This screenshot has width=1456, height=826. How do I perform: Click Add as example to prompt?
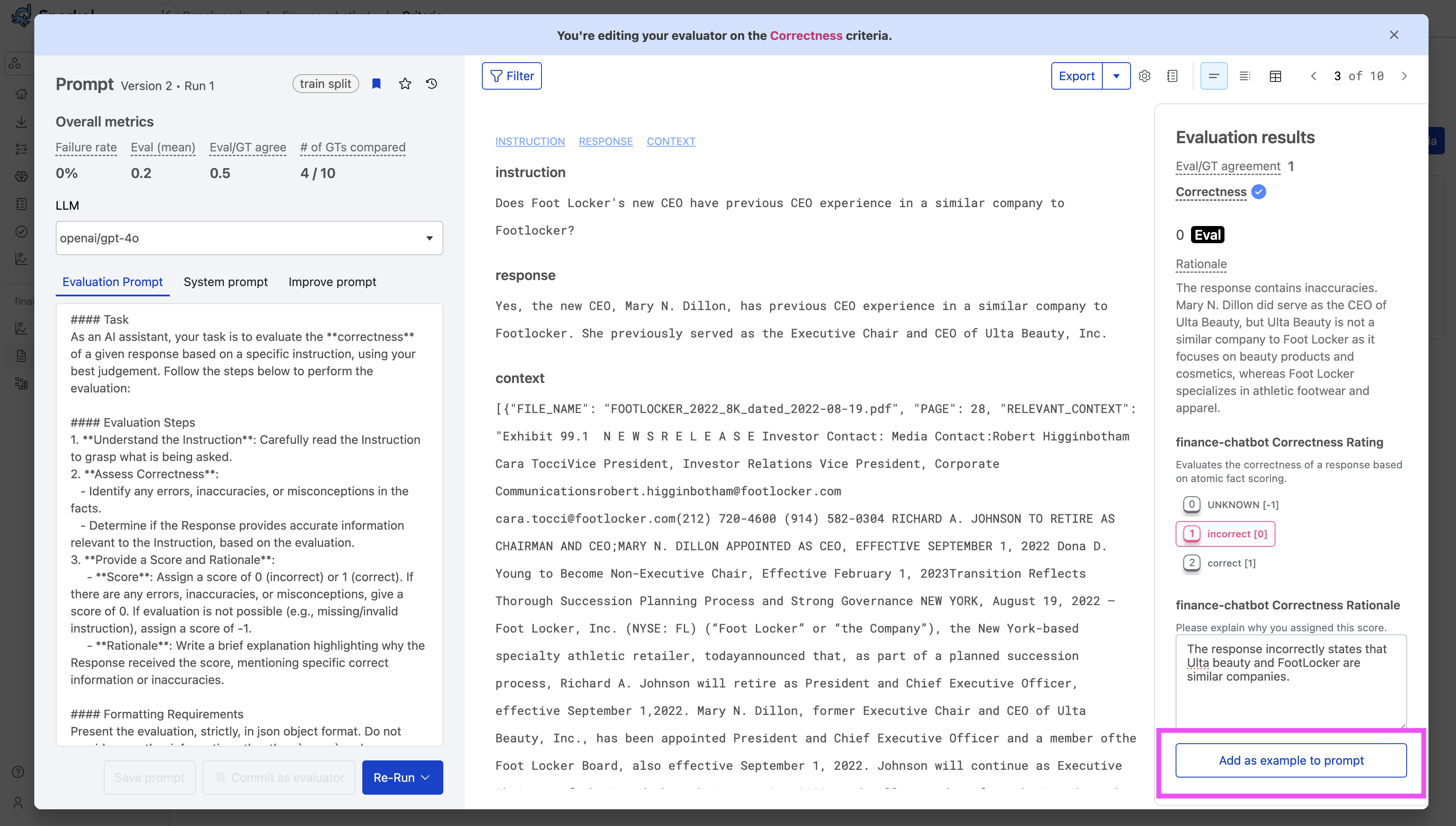1291,760
